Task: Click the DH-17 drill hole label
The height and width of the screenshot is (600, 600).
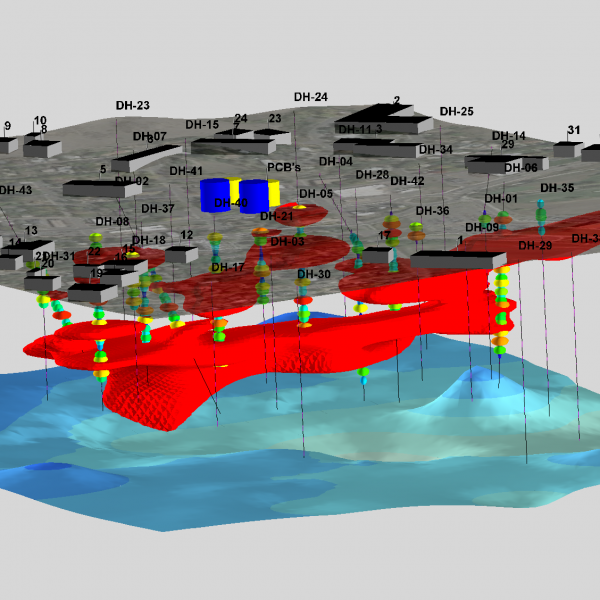Action: click(227, 267)
